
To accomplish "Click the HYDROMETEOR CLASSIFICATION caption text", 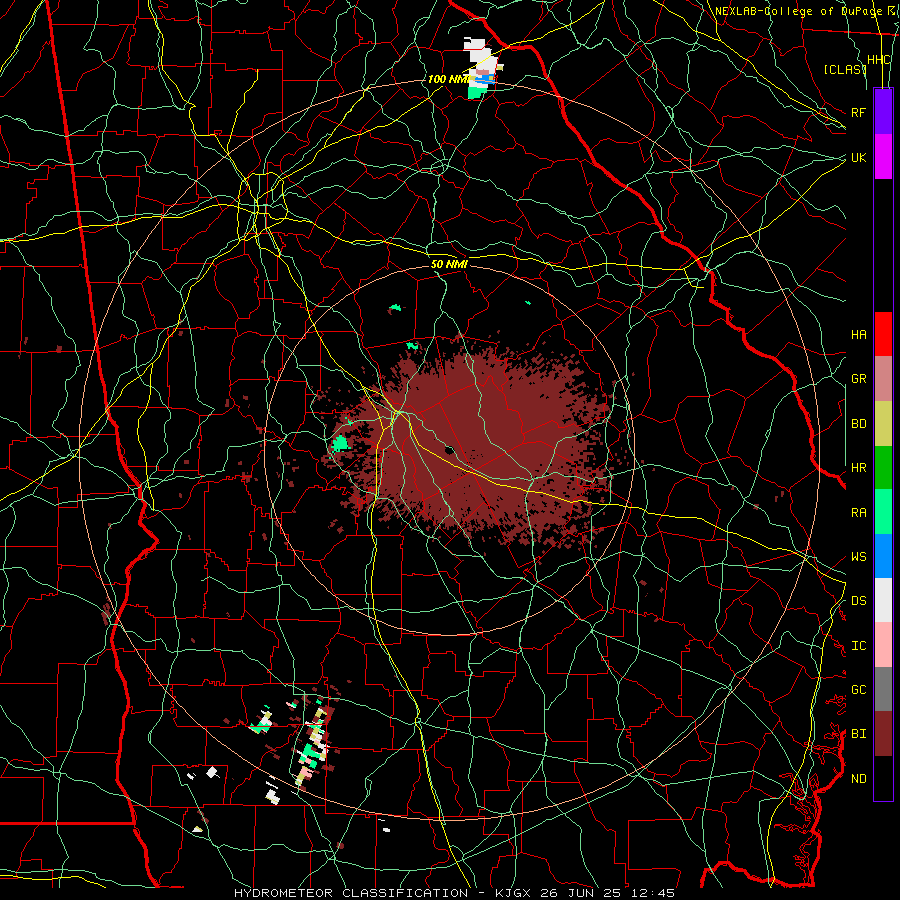I will click(351, 893).
